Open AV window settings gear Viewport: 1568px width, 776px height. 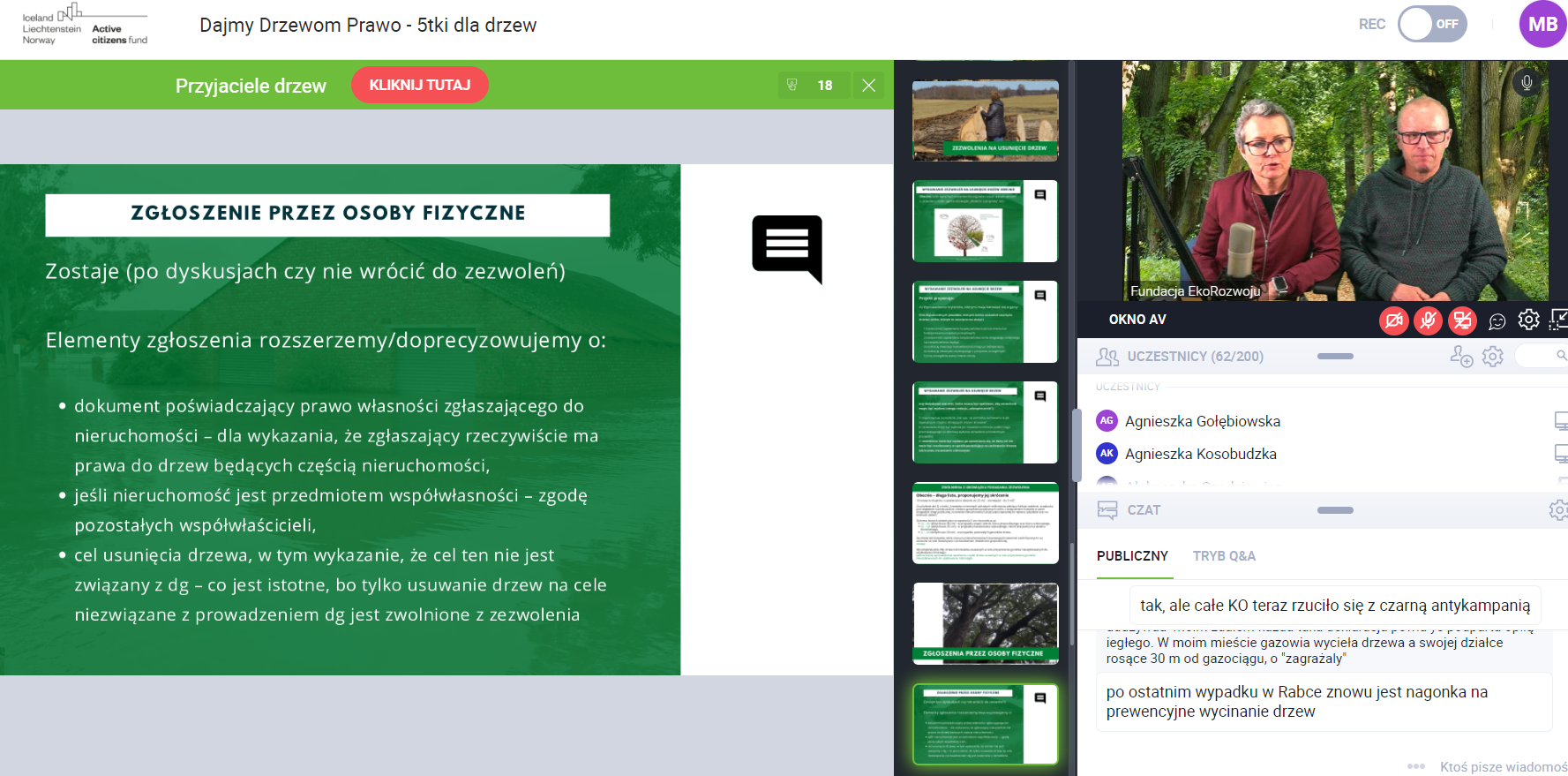[x=1528, y=320]
